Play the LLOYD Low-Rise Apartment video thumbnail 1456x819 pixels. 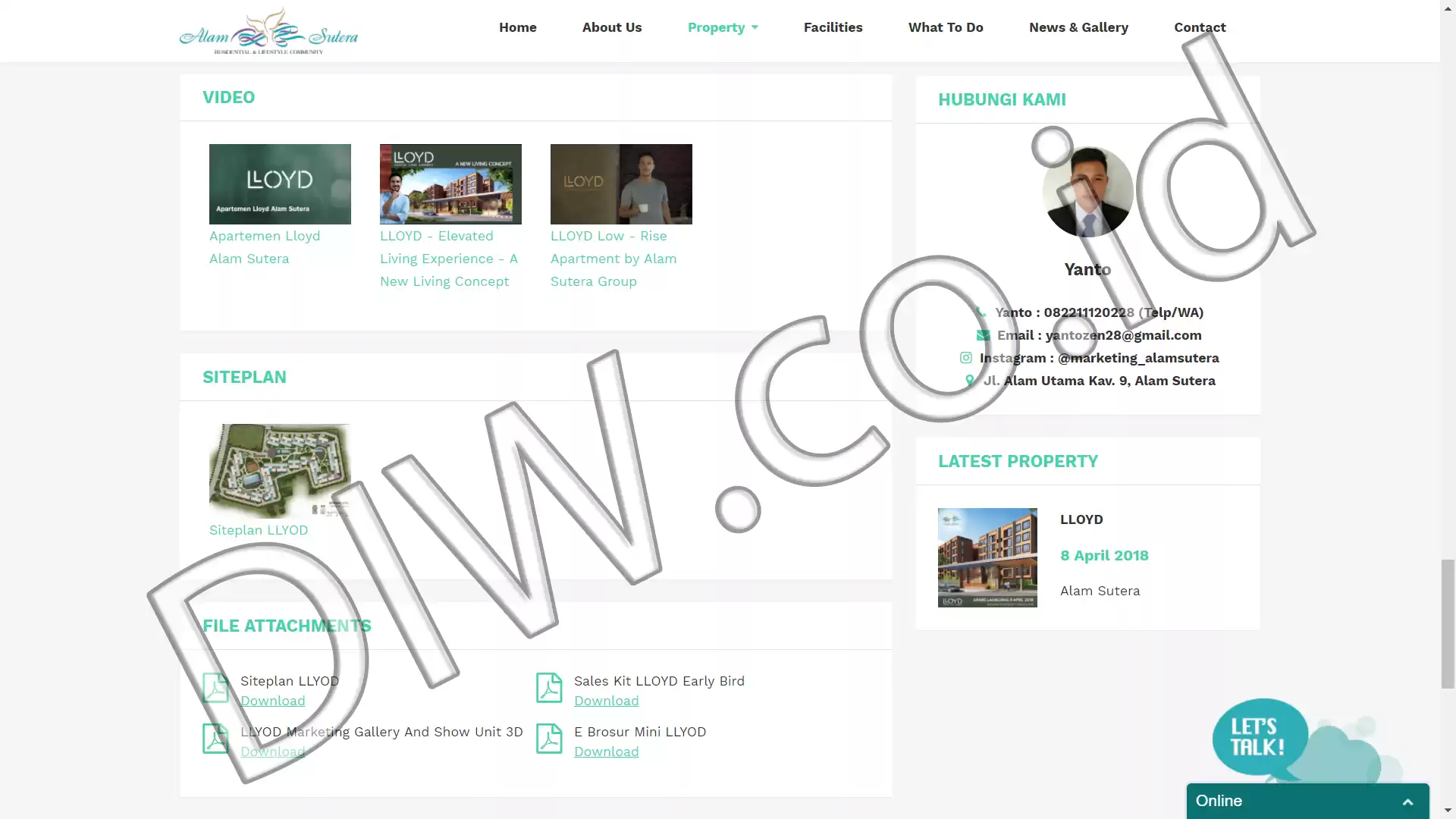(x=621, y=184)
